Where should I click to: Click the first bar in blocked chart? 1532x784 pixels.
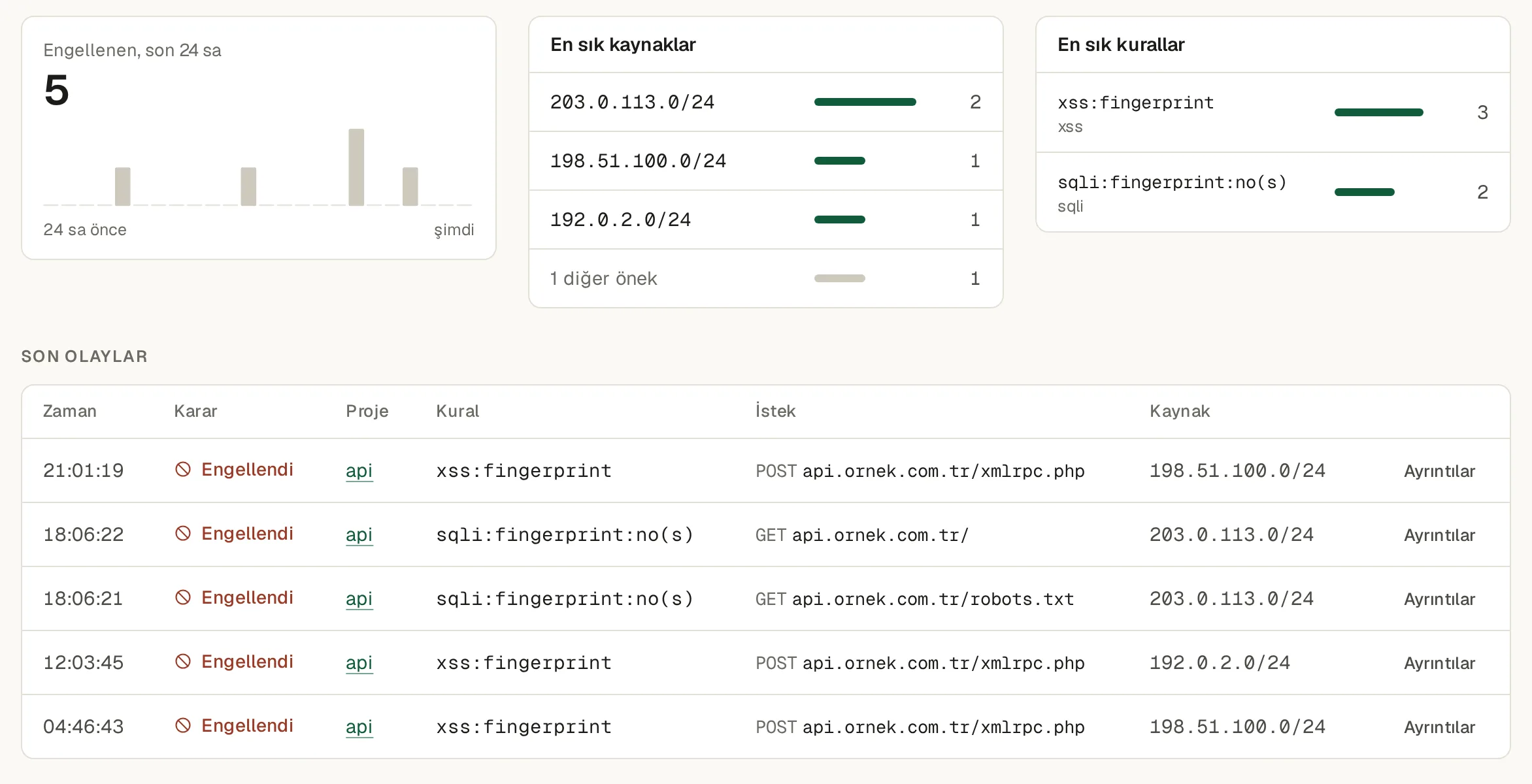coord(123,186)
